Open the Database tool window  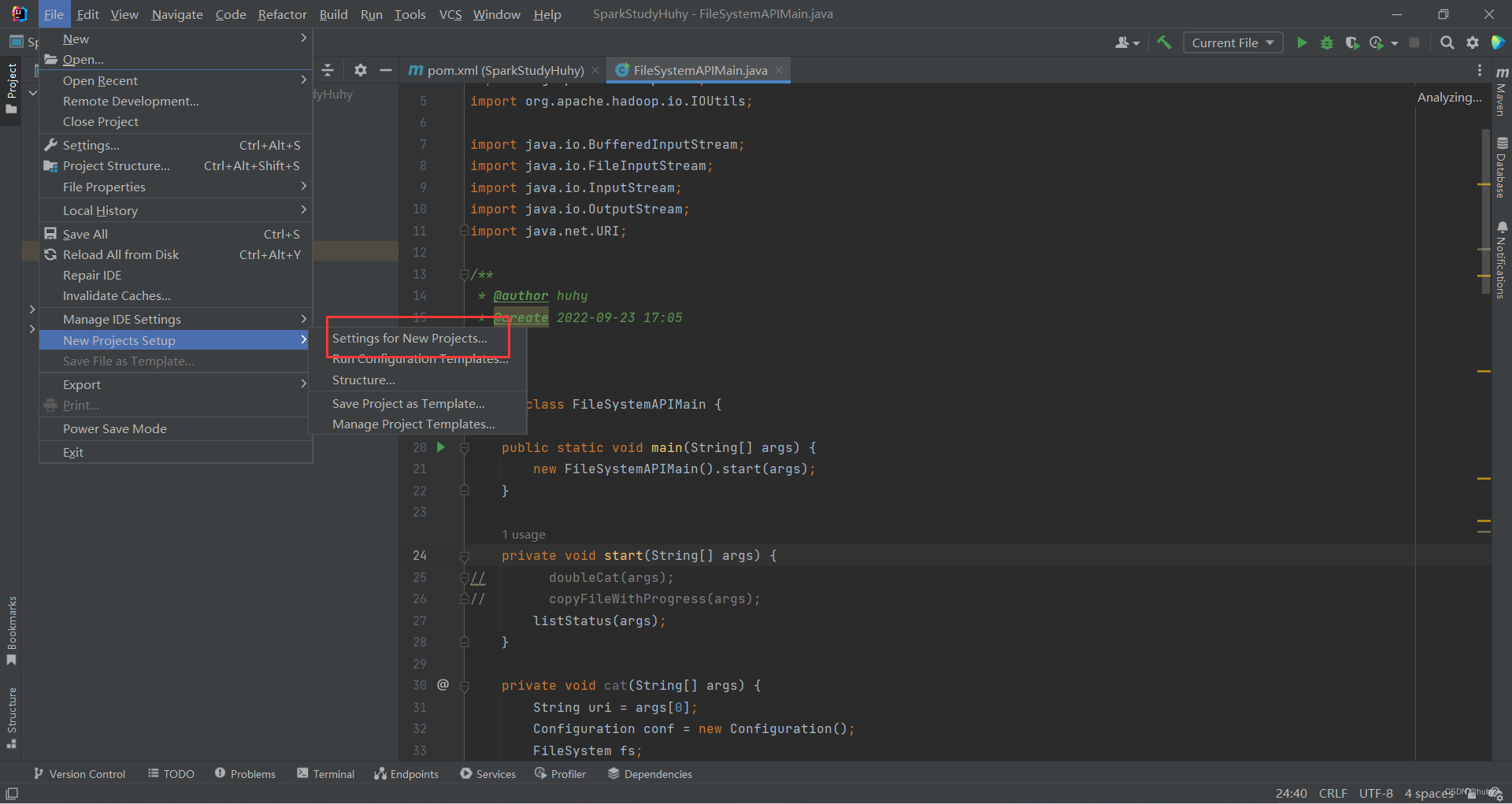coord(1502,168)
